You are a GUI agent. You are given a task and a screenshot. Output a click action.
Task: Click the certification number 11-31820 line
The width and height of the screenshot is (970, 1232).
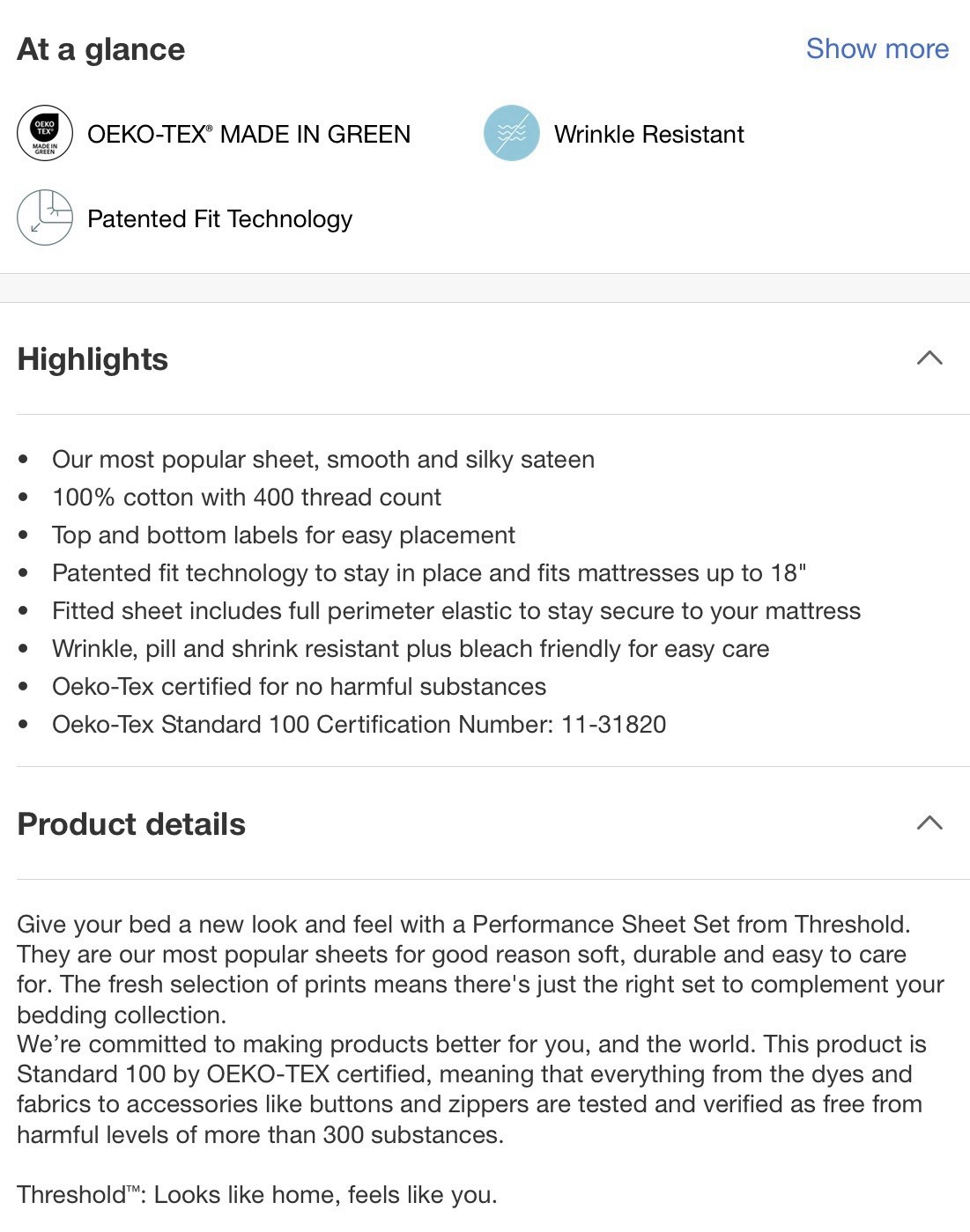click(359, 725)
